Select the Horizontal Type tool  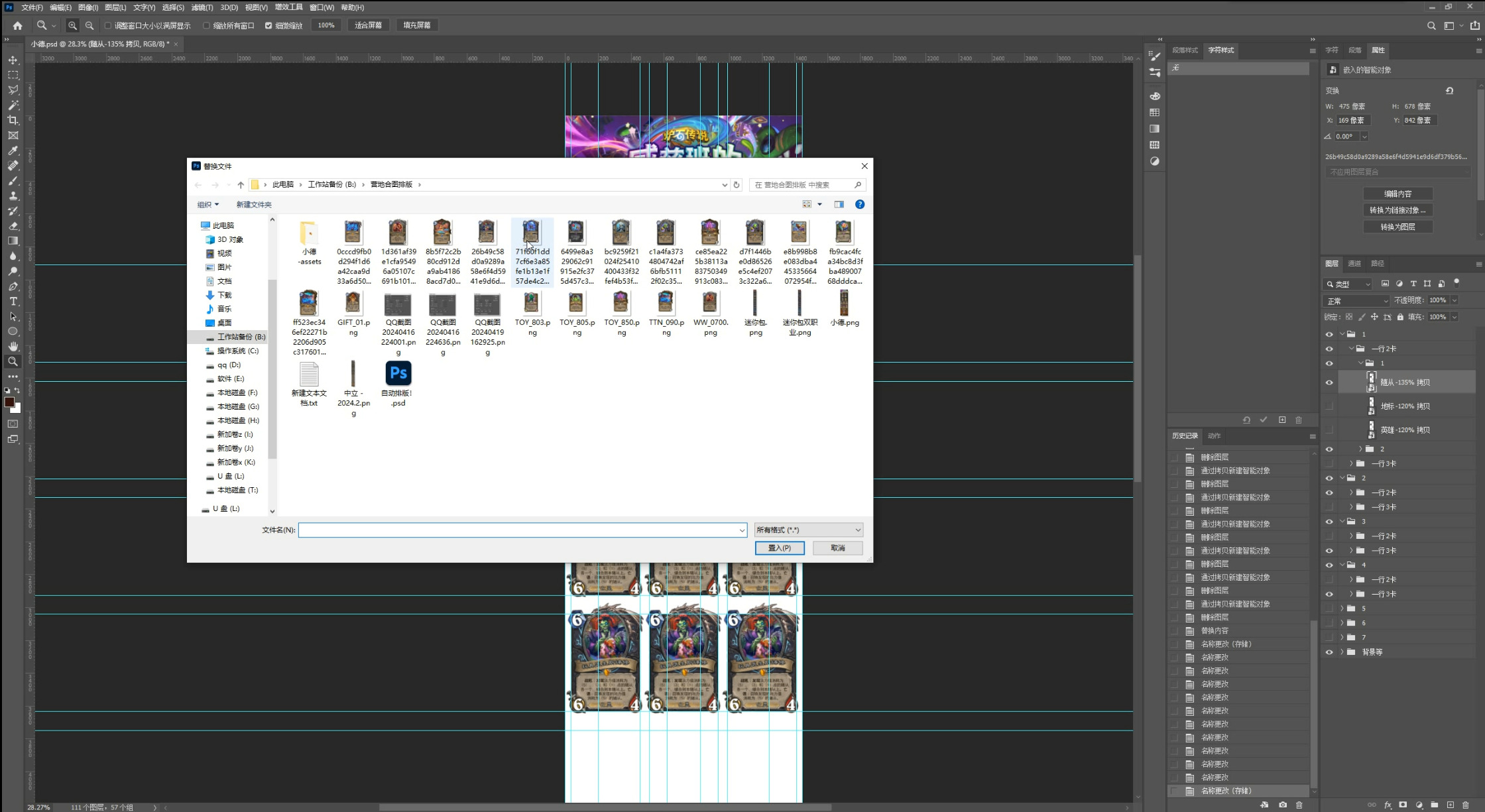point(13,302)
